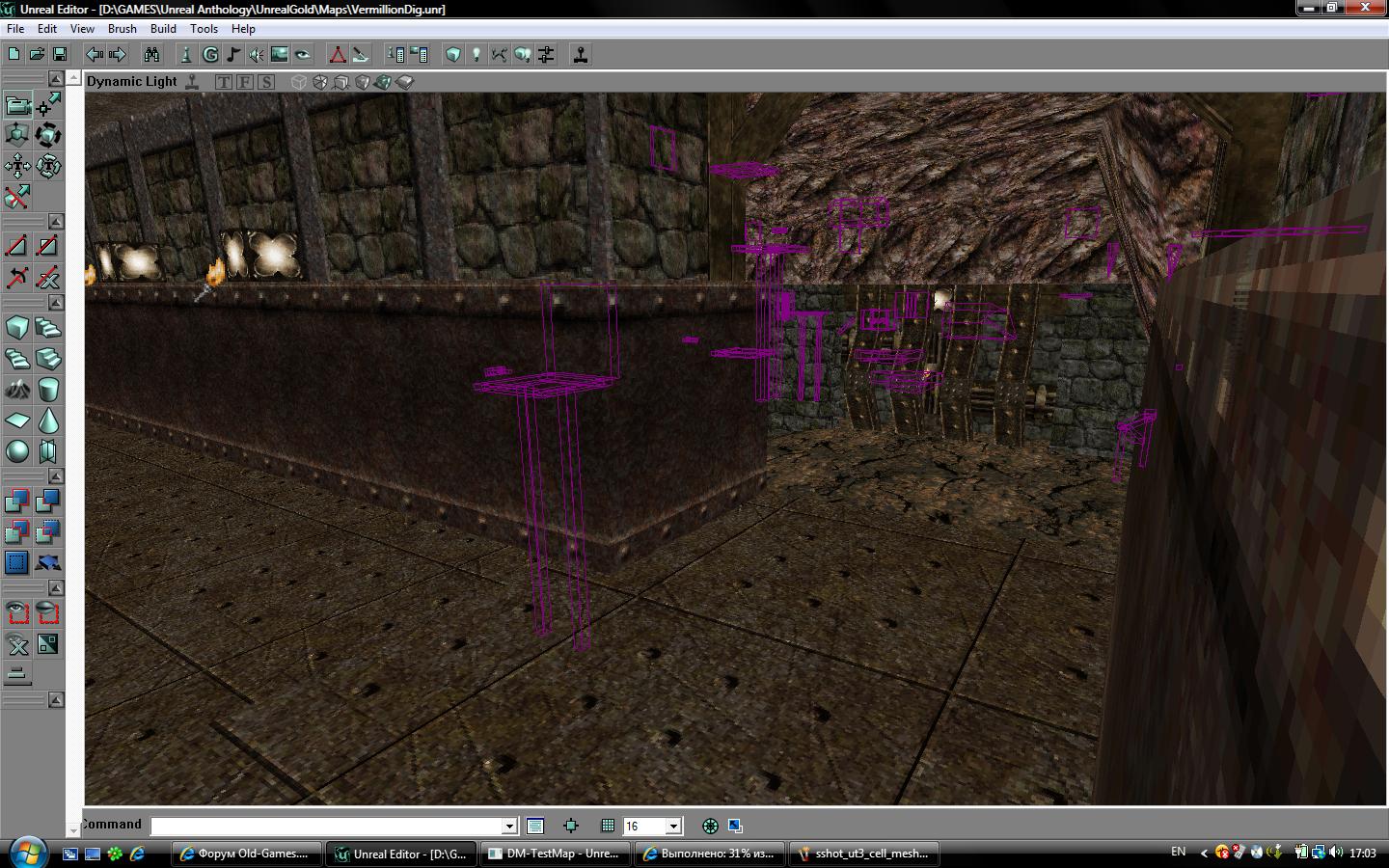Screen dimensions: 1389x868
Task: Open the View menu
Action: pos(82,29)
